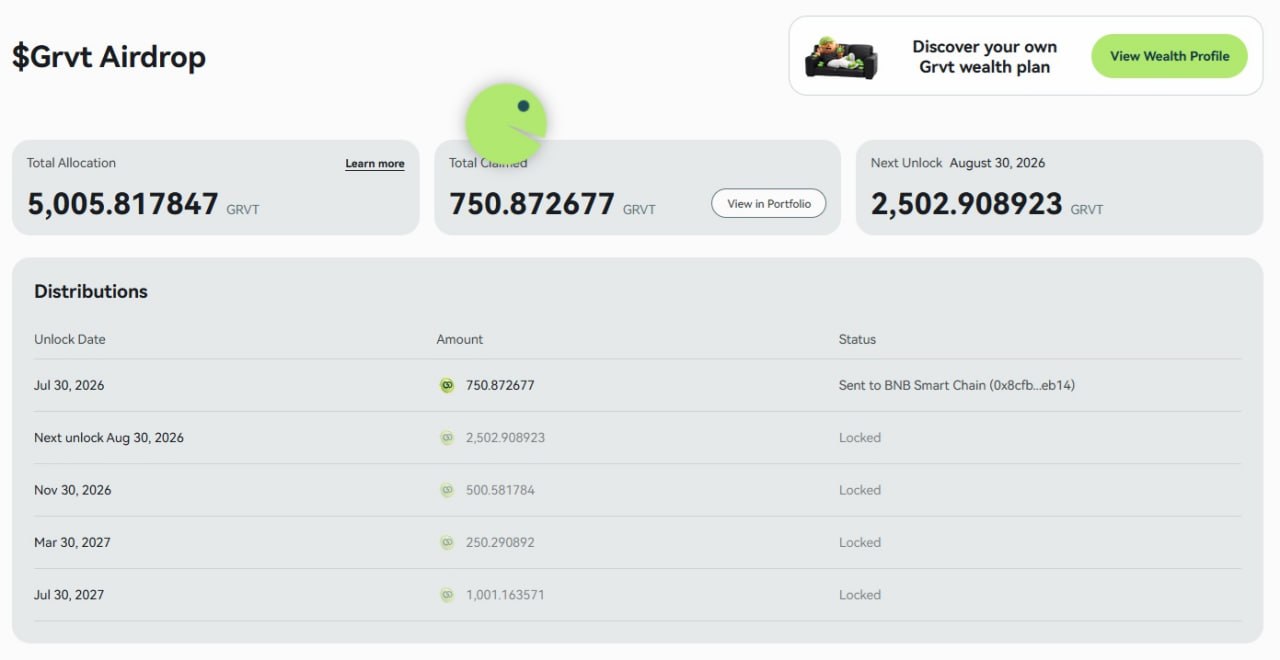1280x660 pixels.
Task: Click the Distributions heading
Action: tap(91, 291)
